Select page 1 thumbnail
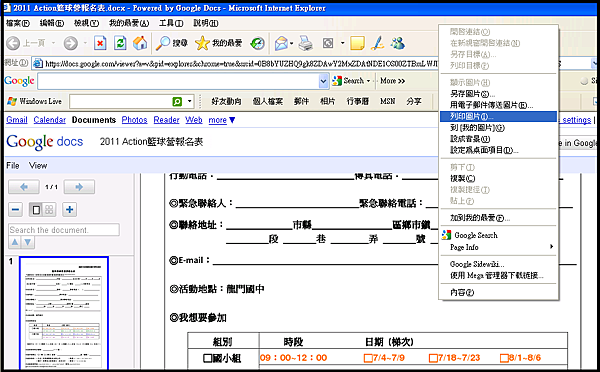This screenshot has height=372, width=600. pos(64,313)
